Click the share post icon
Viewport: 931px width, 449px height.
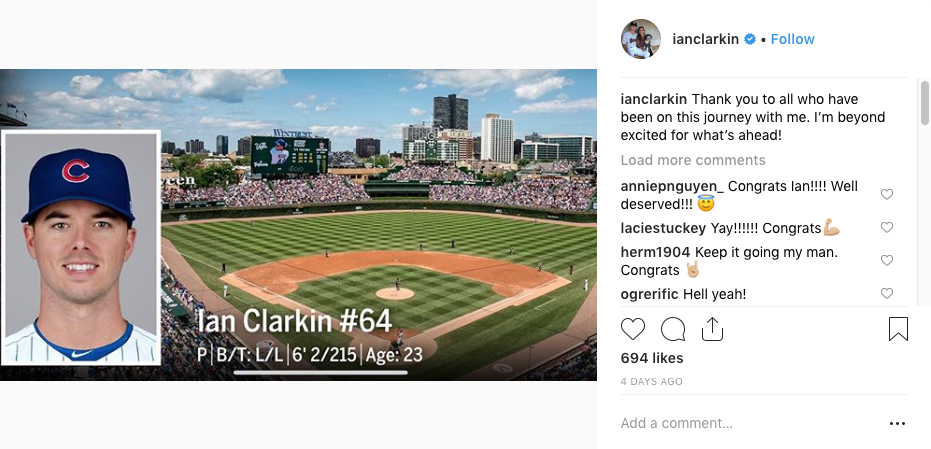click(x=712, y=329)
